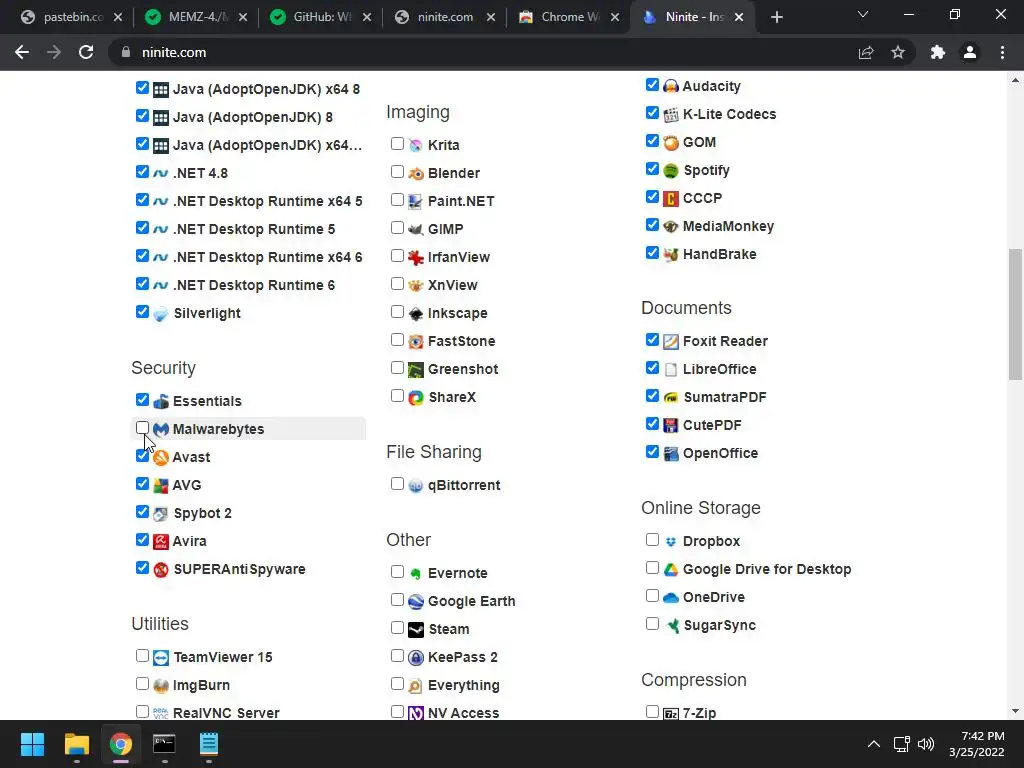Click the K-Lite Codecs label
This screenshot has height=768, width=1024.
[729, 114]
